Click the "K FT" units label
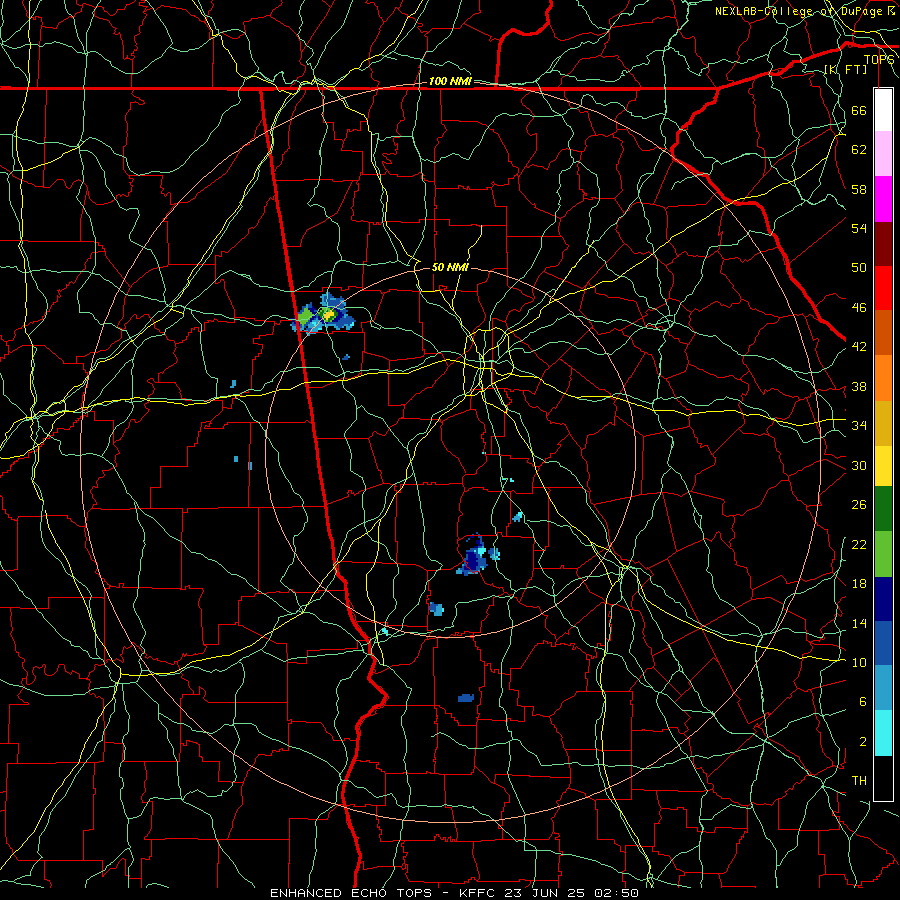Viewport: 900px width, 900px height. (x=845, y=69)
